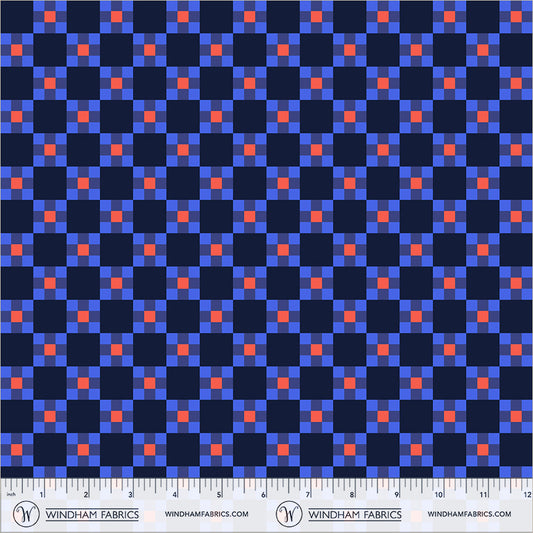Click ruler number 1
Image resolution: width=533 pixels, height=533 pixels.
[x=42, y=495]
